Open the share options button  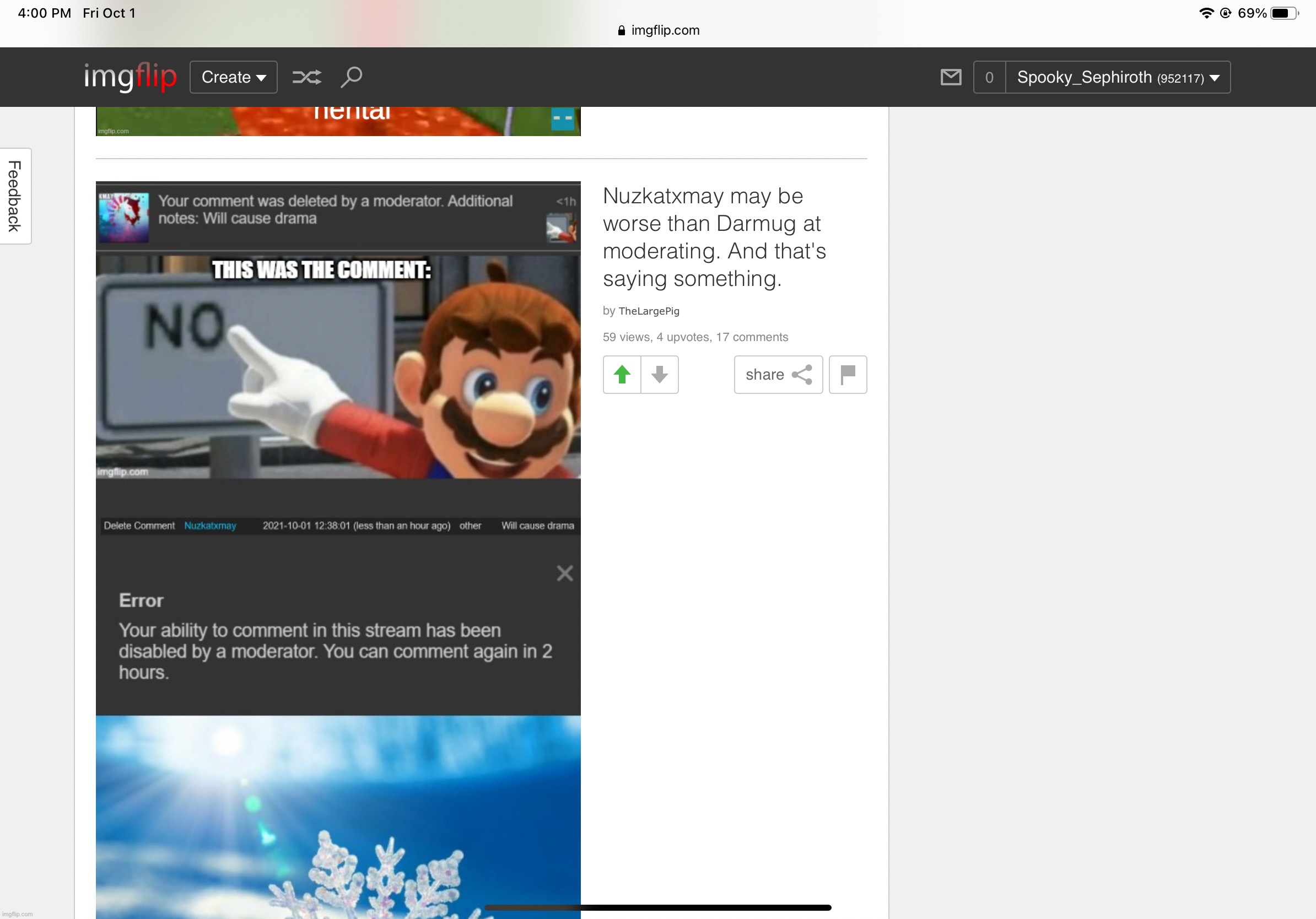click(x=778, y=375)
